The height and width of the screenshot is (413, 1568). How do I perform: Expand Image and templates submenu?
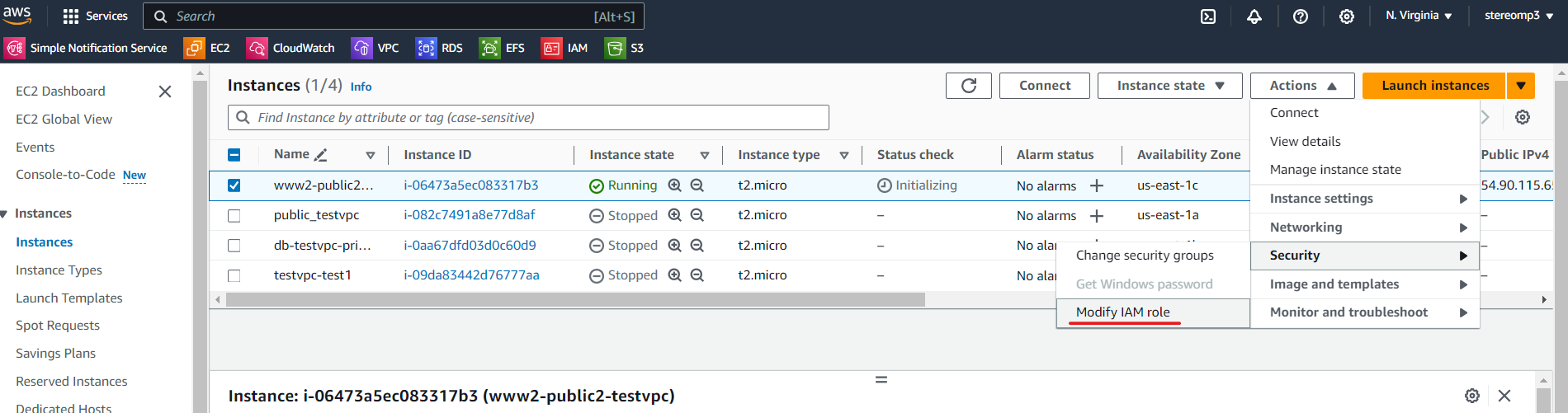[1364, 284]
